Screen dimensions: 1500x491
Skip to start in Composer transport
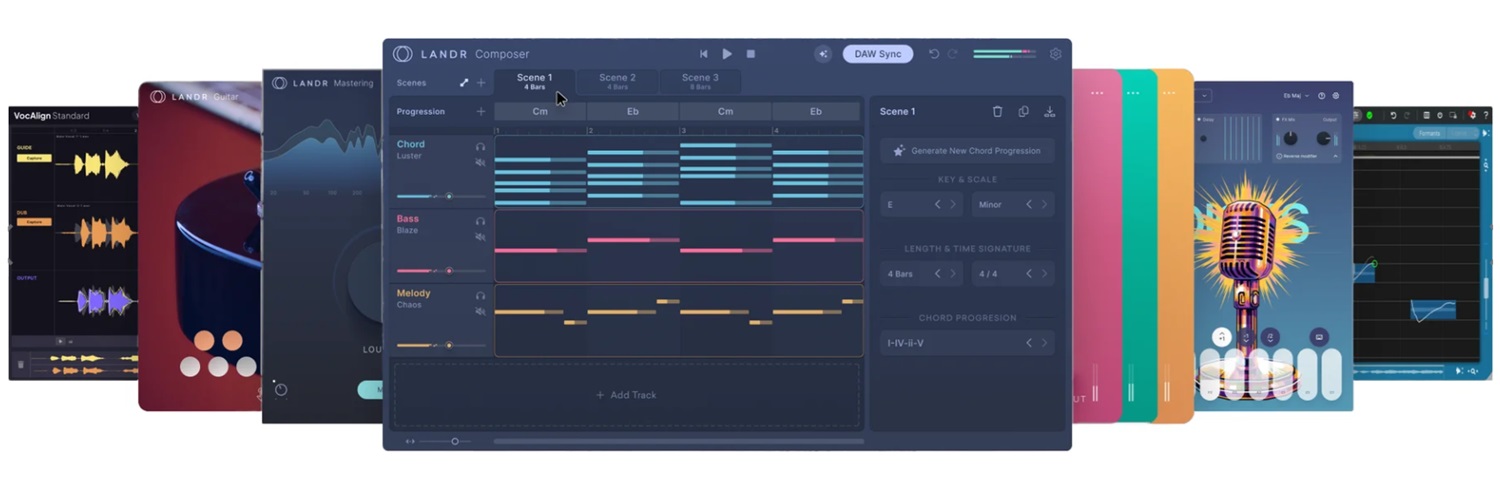[x=703, y=54]
